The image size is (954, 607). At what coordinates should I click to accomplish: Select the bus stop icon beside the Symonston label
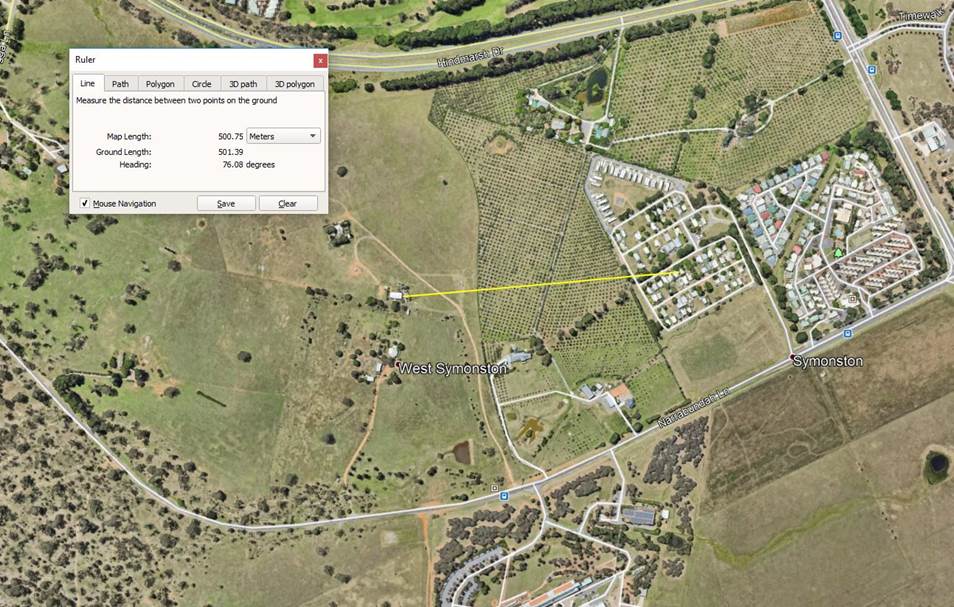848,334
